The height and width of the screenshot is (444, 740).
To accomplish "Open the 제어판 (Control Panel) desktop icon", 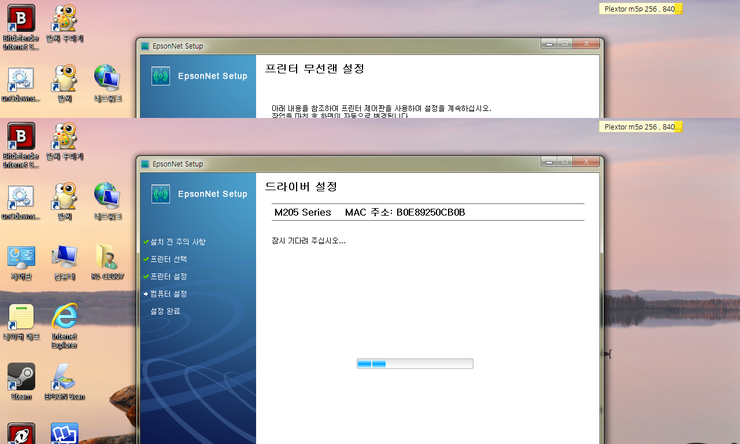I will click(x=21, y=258).
